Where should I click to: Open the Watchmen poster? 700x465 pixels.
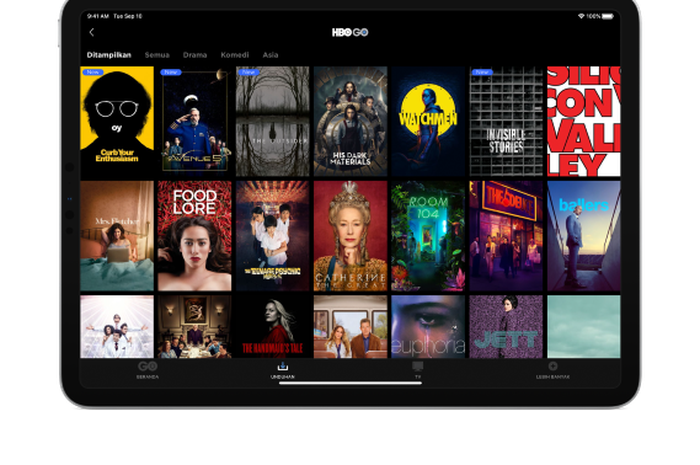(428, 121)
